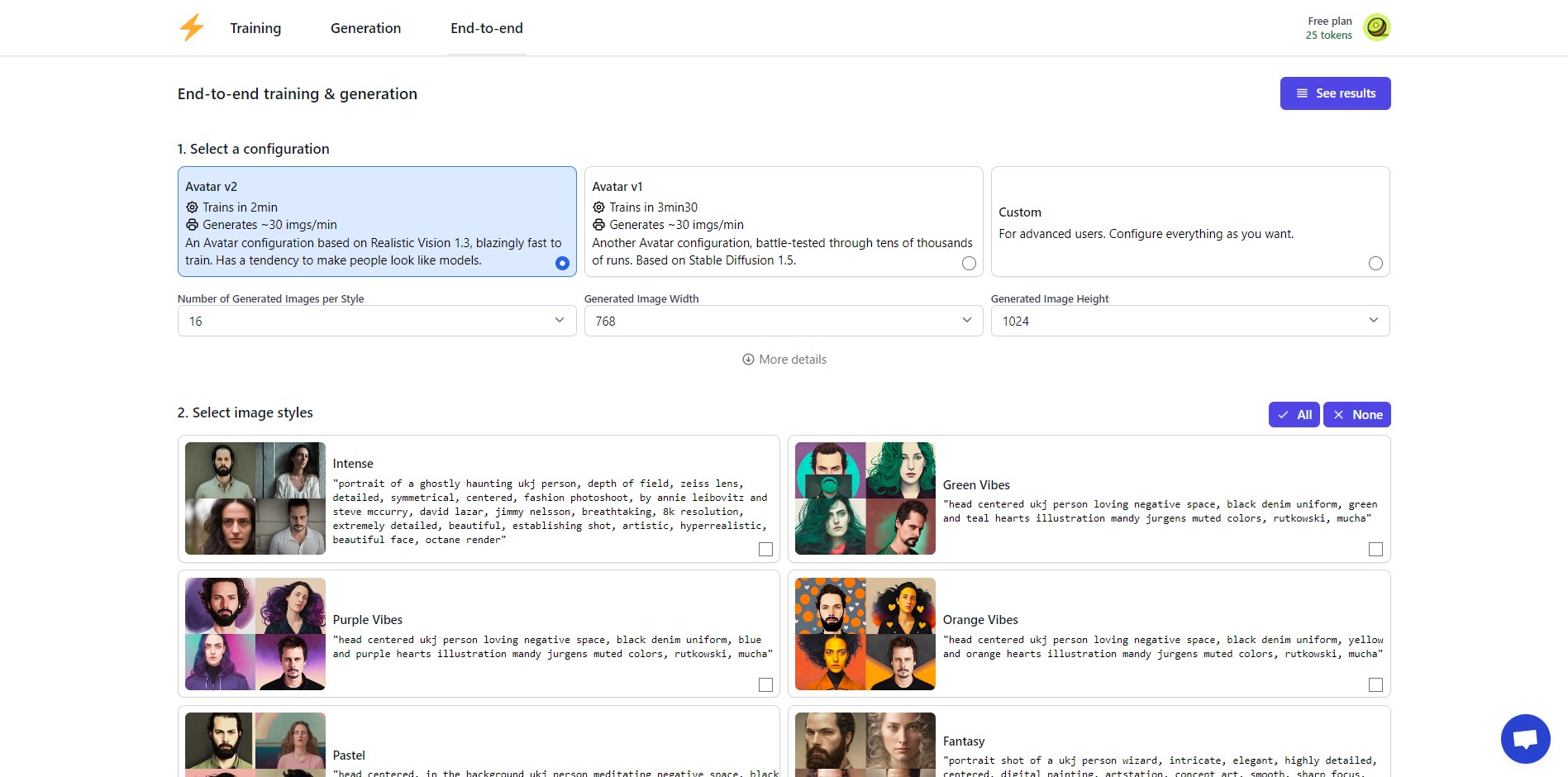Click the Intense style name
The image size is (1568, 777).
(x=353, y=464)
